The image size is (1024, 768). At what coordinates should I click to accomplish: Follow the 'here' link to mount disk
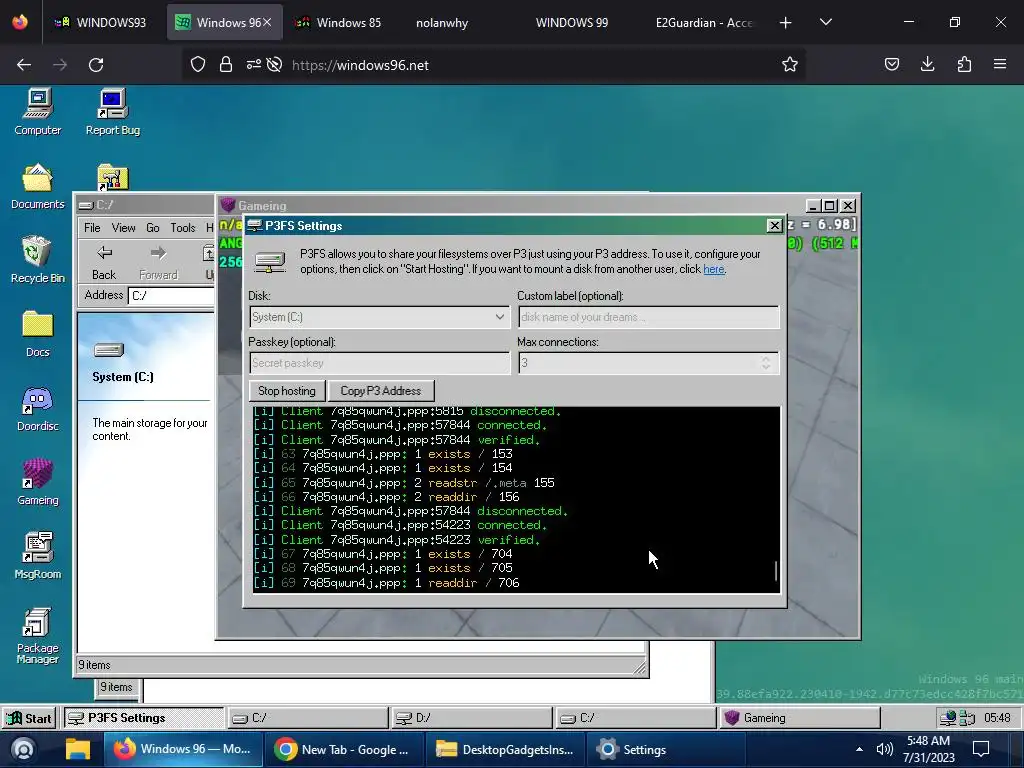point(713,269)
